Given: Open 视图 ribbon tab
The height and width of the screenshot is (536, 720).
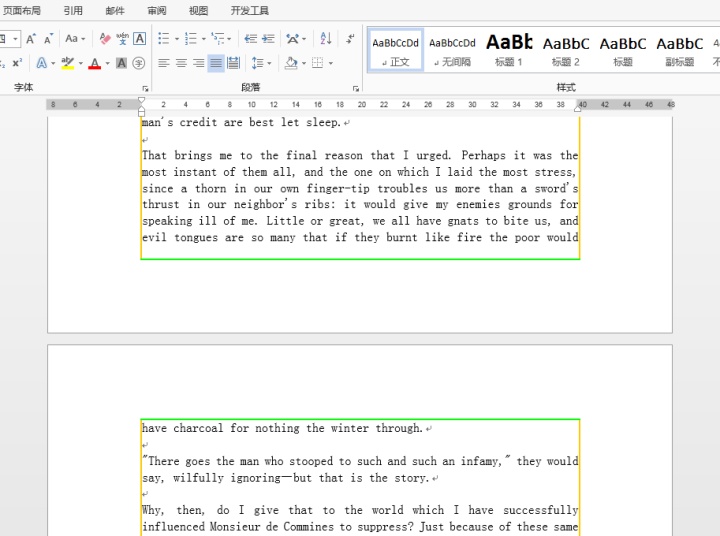Looking at the screenshot, I should (x=198, y=11).
